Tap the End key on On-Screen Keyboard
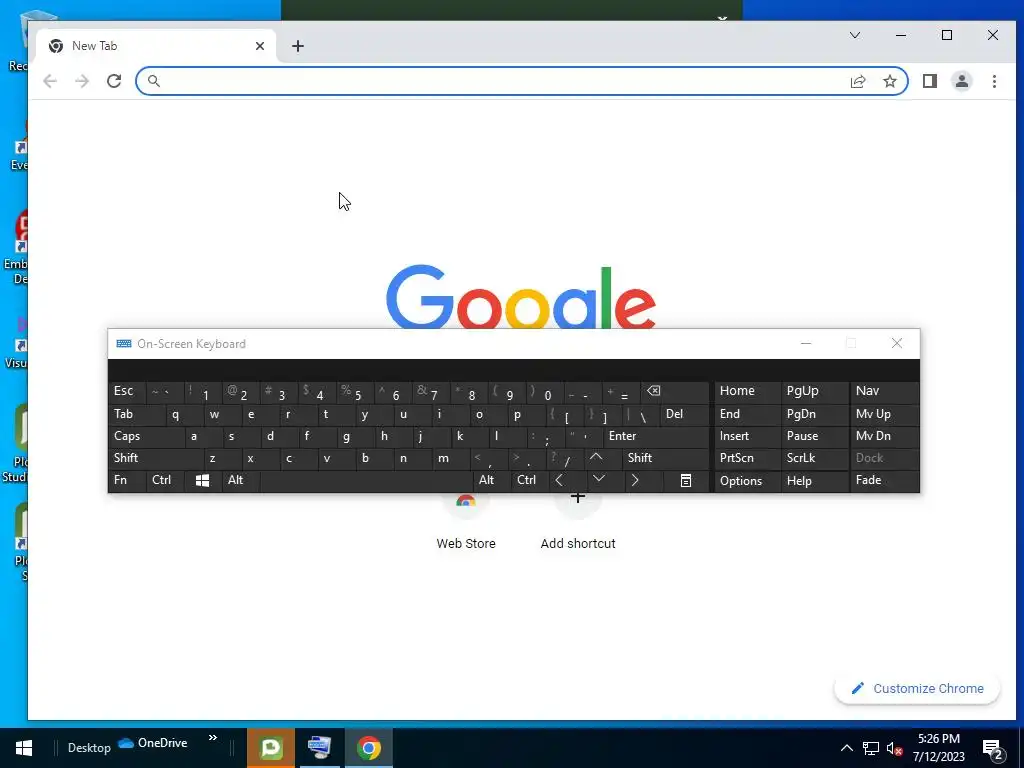 (747, 415)
